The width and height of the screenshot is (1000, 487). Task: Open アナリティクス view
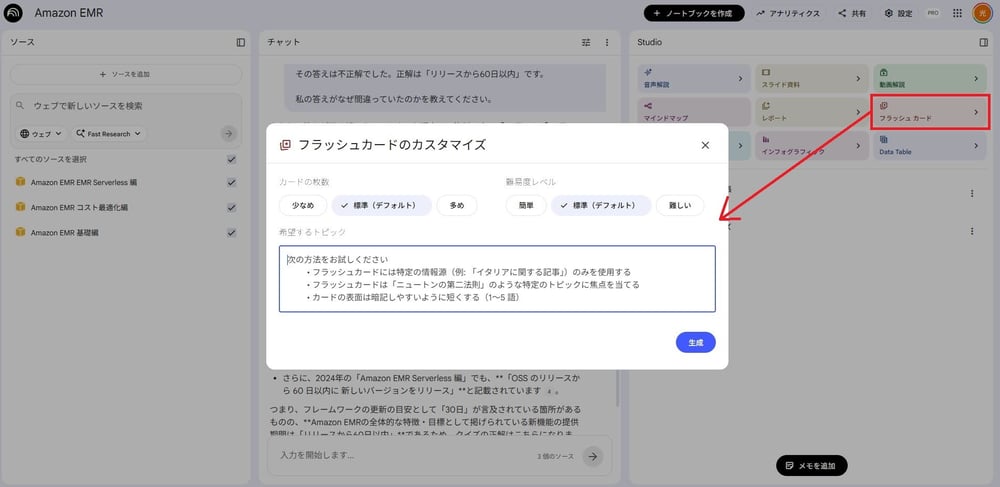788,14
